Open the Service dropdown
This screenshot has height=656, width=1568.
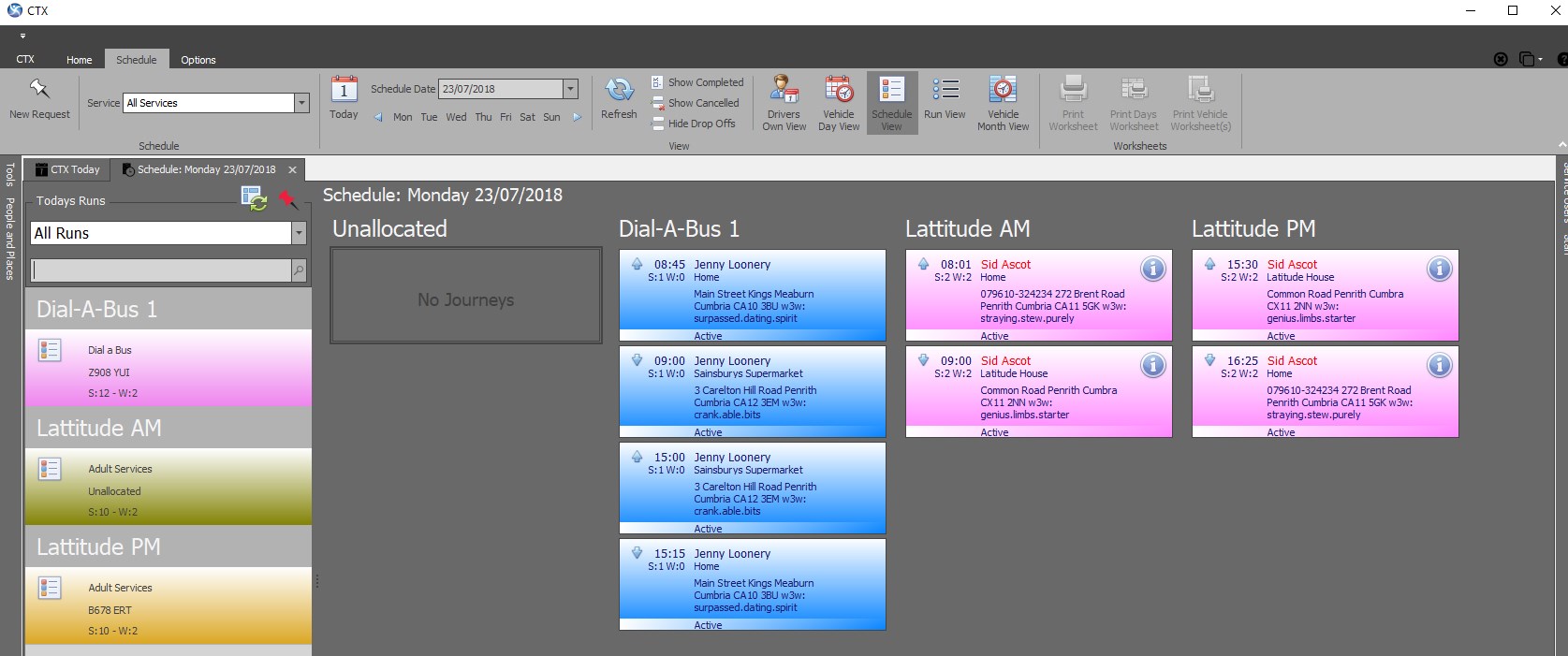(301, 103)
